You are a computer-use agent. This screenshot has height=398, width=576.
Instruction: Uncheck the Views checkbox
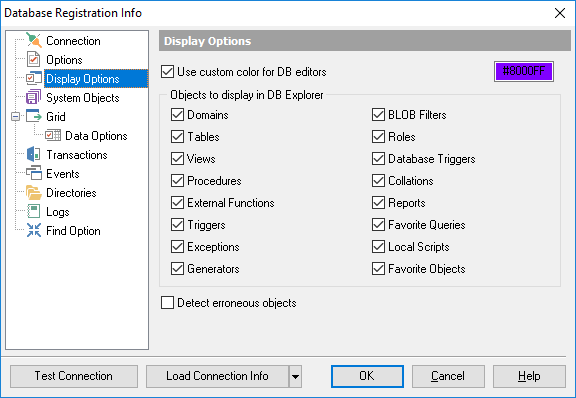pyautogui.click(x=177, y=159)
